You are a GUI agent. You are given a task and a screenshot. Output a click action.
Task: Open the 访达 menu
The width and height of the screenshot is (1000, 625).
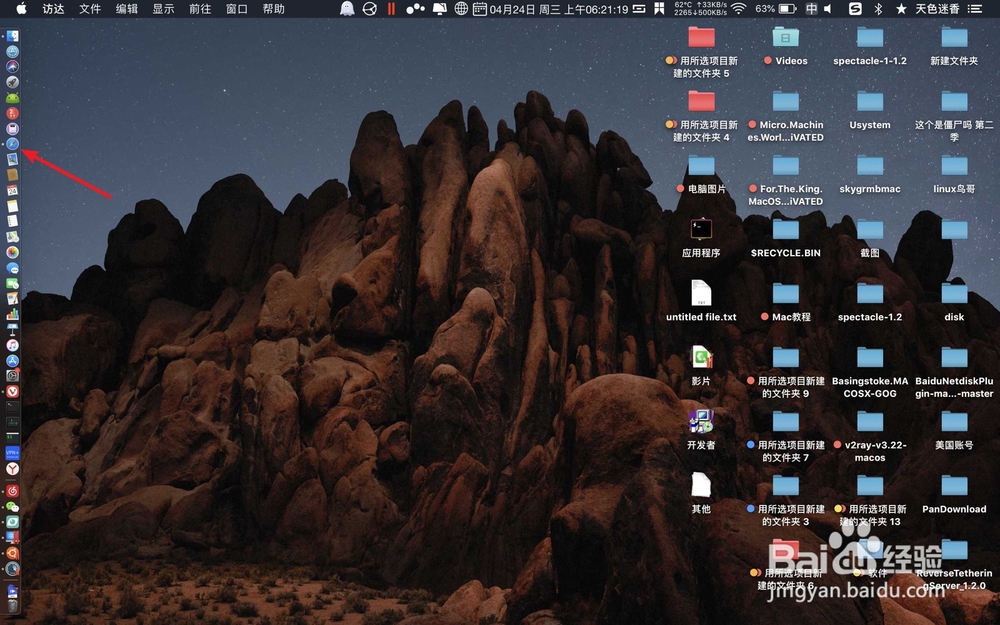(53, 9)
